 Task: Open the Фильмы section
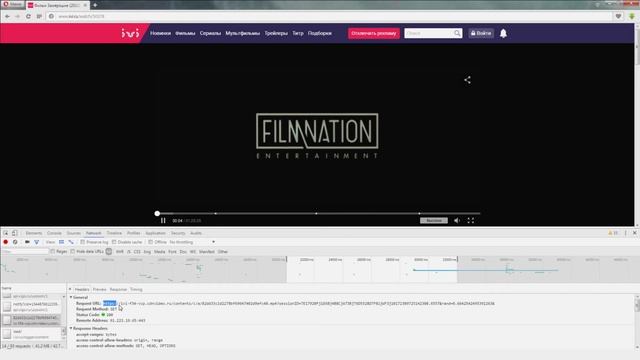(x=185, y=33)
